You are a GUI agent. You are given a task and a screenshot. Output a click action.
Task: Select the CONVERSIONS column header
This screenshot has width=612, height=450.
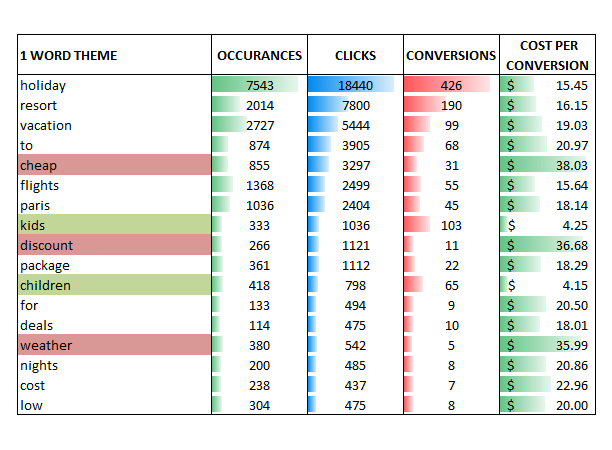[450, 56]
